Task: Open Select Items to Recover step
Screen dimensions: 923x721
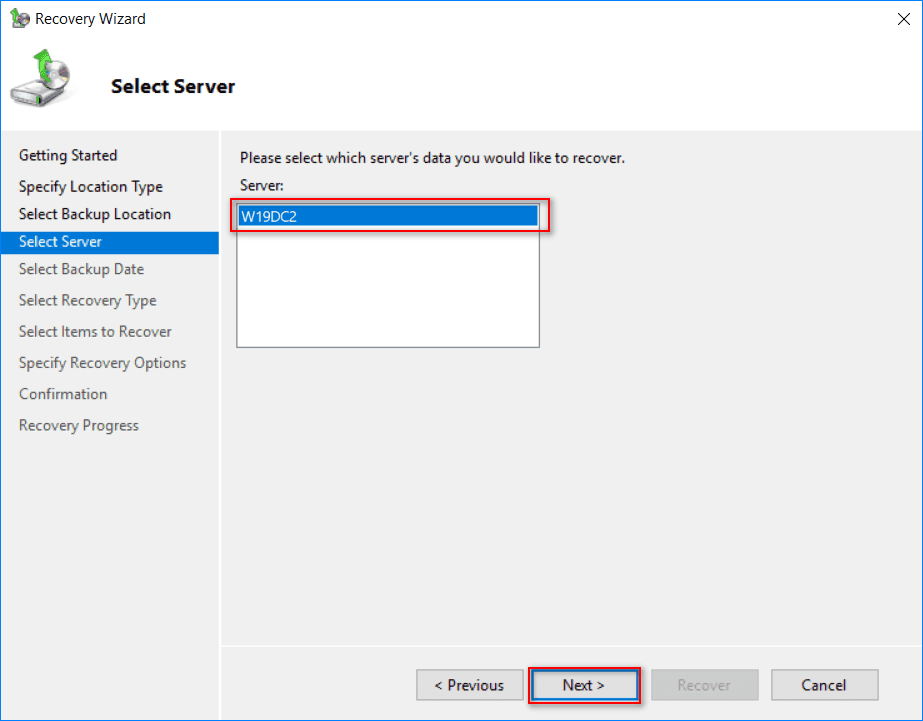Action: pos(95,331)
